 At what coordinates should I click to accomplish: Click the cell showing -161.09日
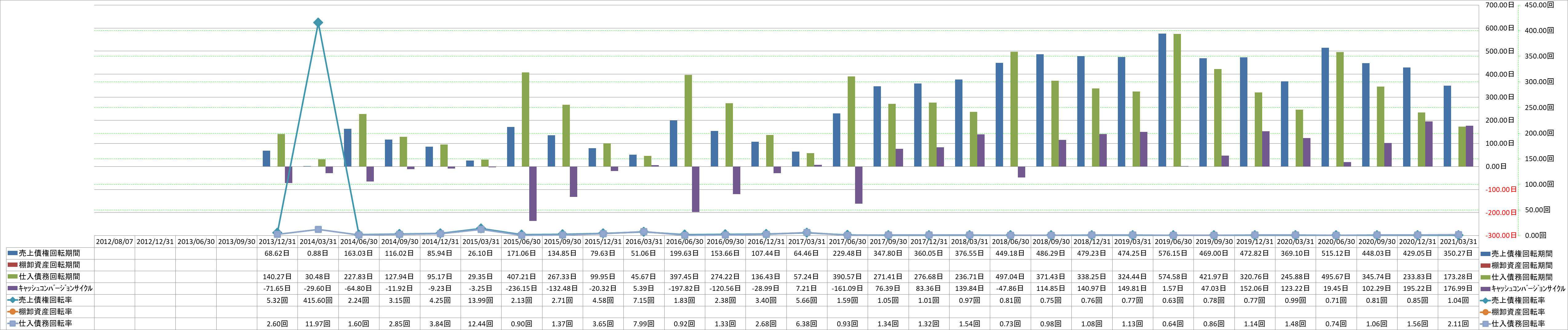847,288
